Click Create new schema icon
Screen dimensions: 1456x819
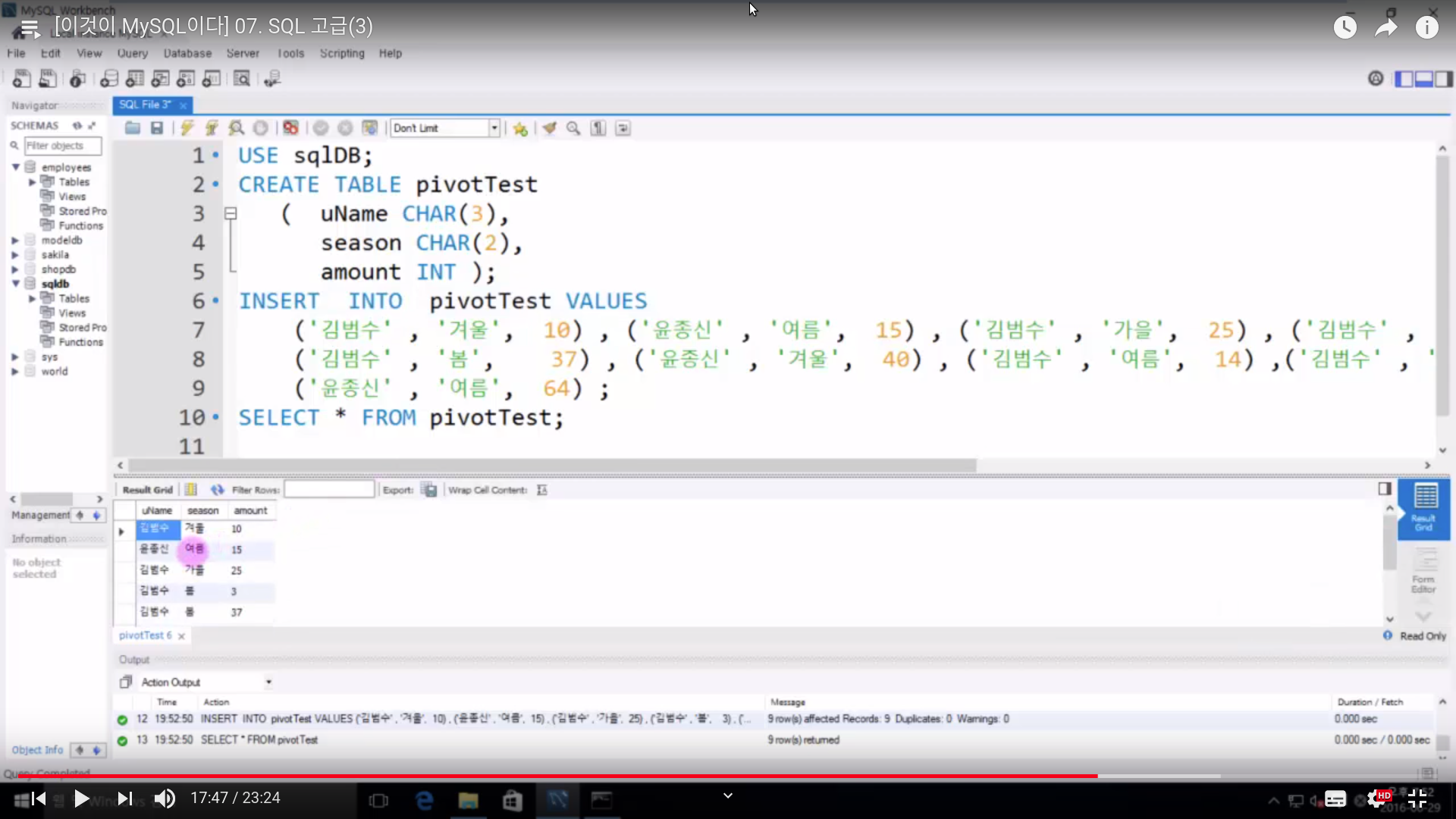[x=109, y=78]
